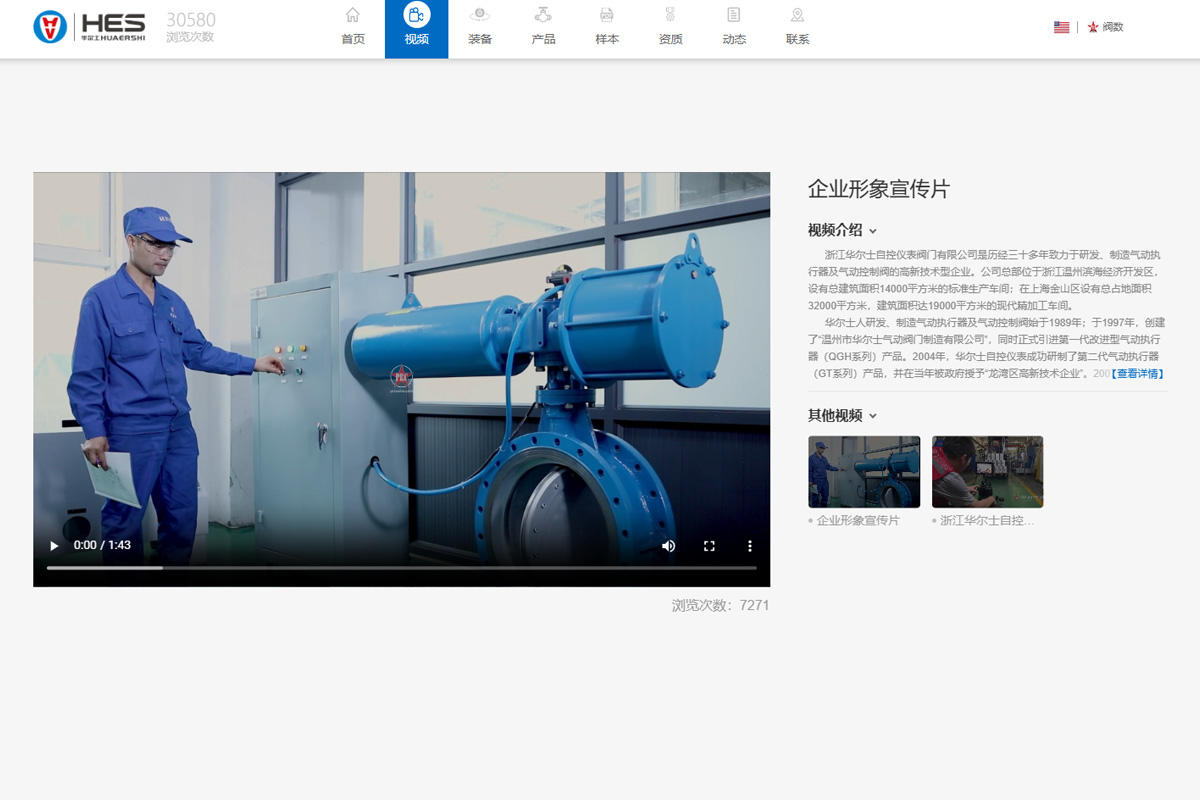Click the HES Huaershi logo
1200x800 pixels.
point(89,27)
